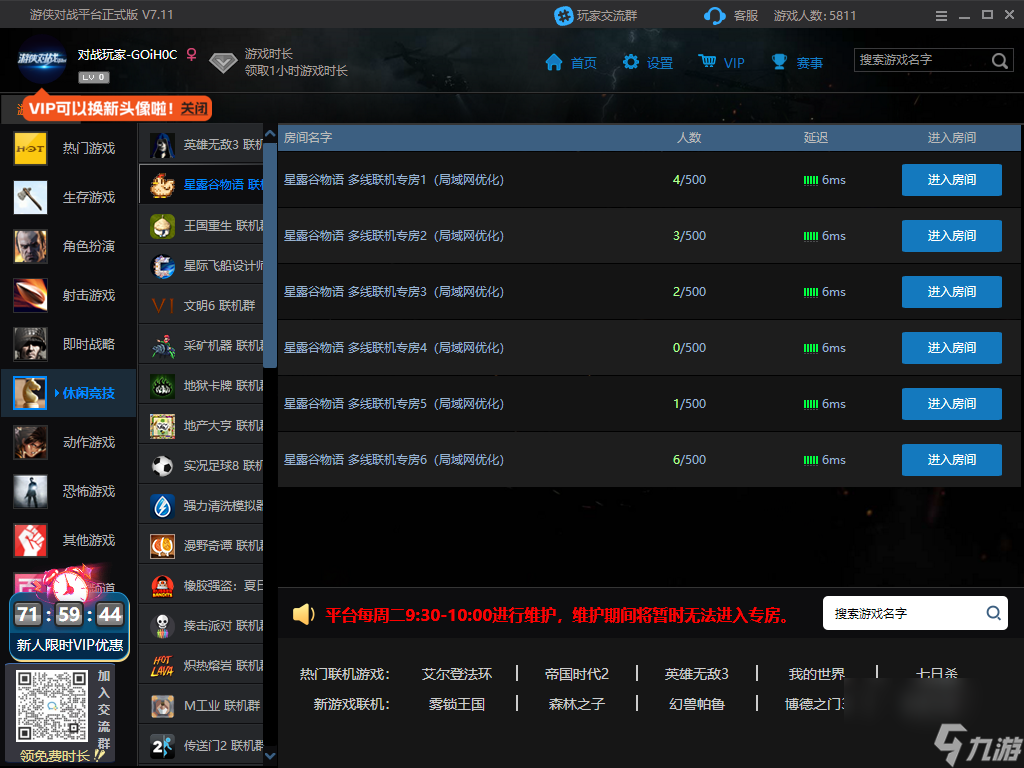Click the diamond 游戏时长 icon

(x=223, y=62)
